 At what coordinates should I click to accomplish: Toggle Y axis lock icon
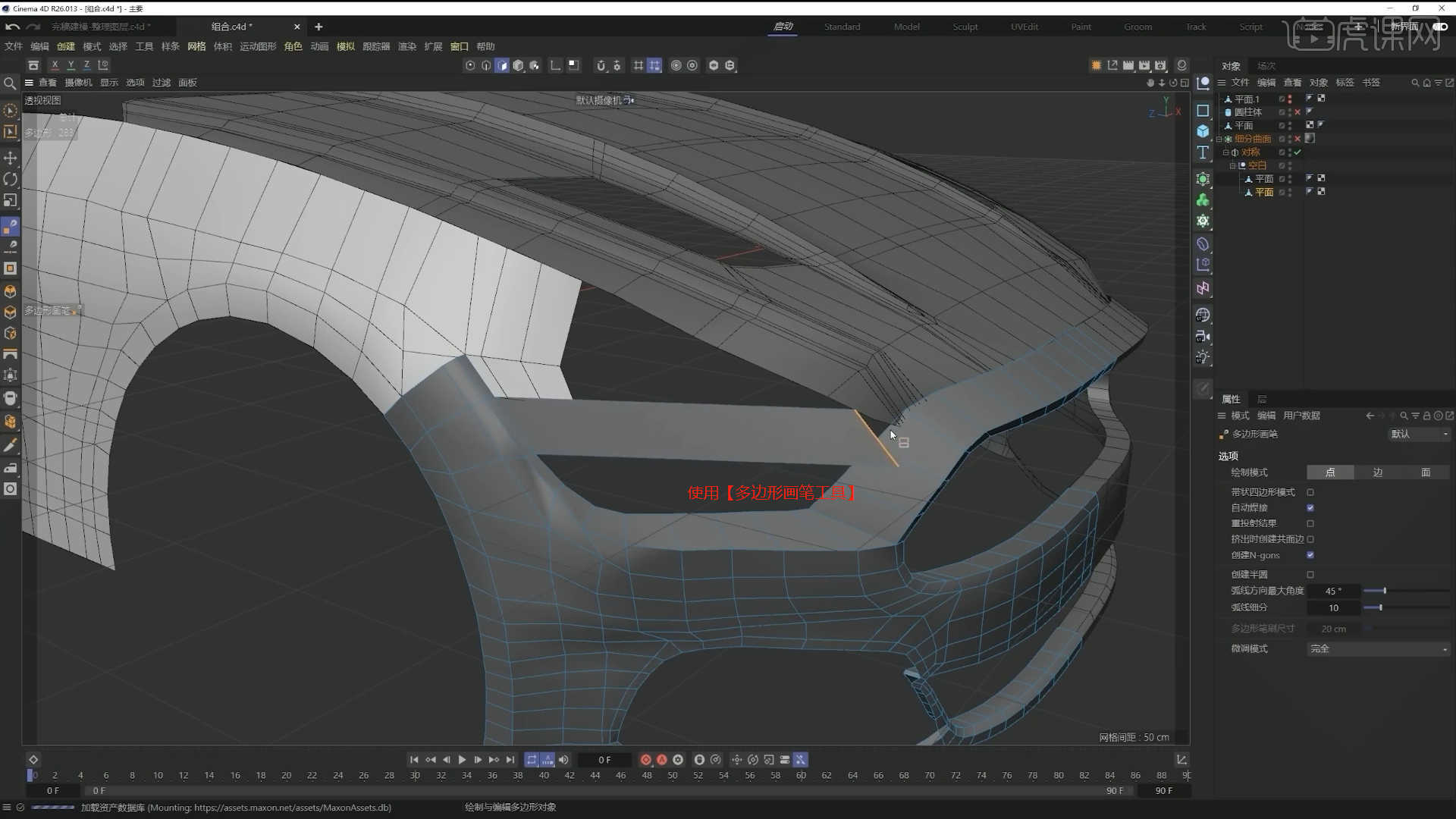[71, 65]
